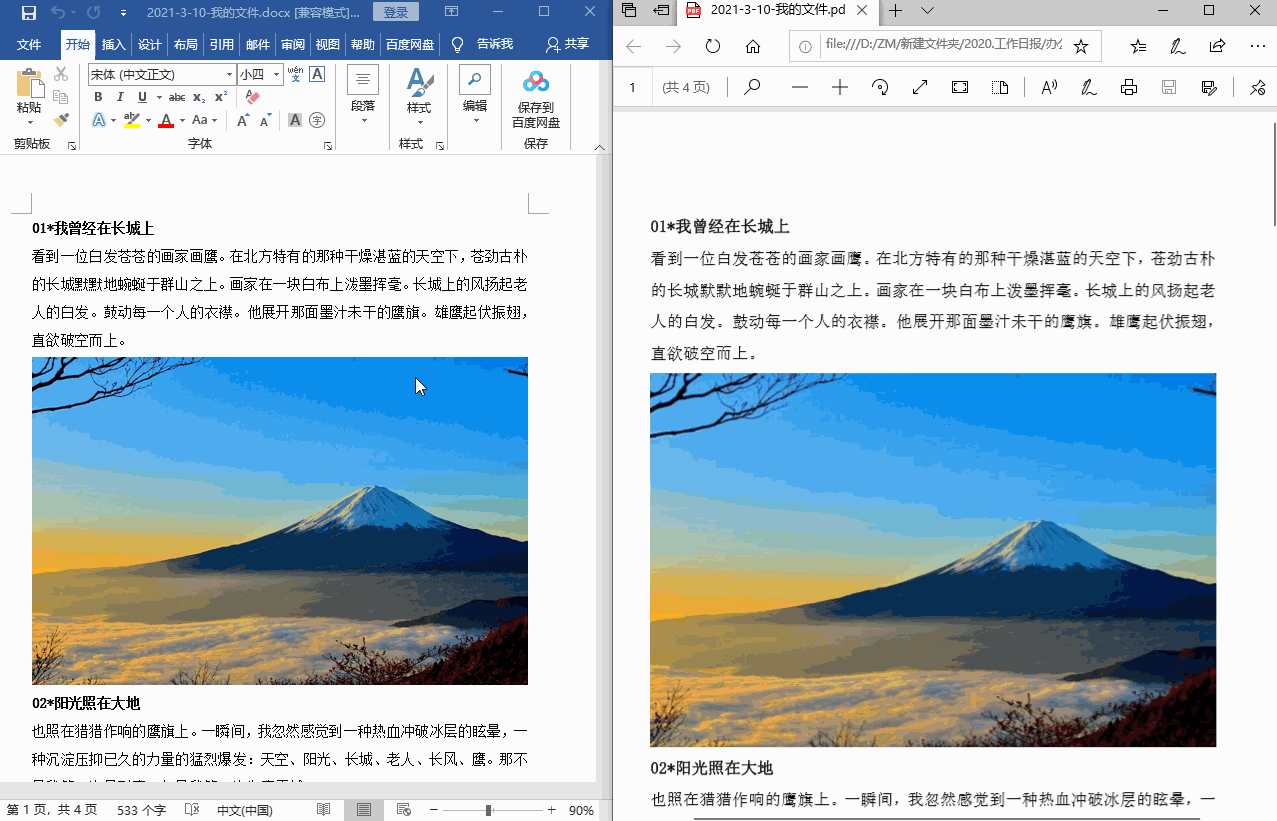The image size is (1277, 821).
Task: Toggle bold formatting
Action: (x=97, y=96)
